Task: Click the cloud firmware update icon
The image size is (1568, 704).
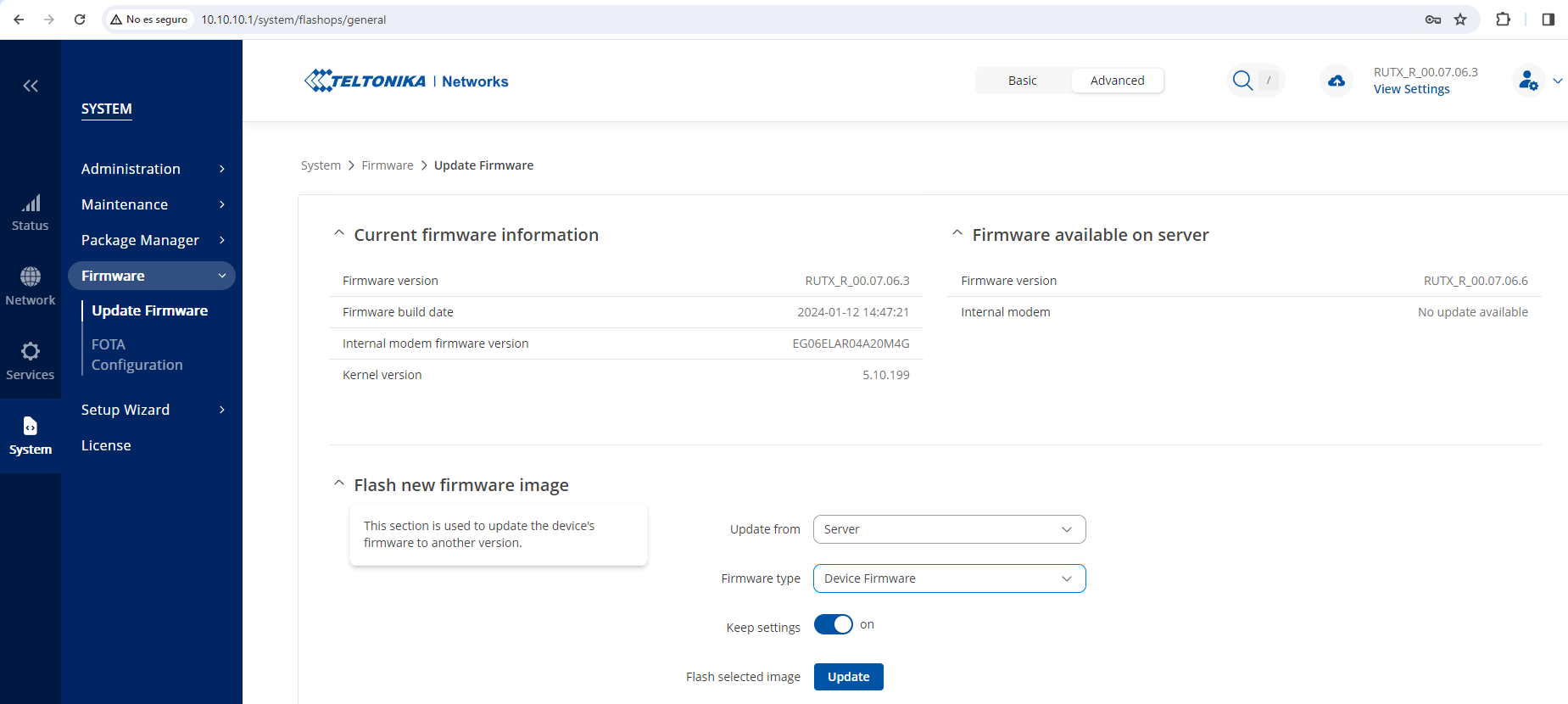Action: [x=1336, y=81]
